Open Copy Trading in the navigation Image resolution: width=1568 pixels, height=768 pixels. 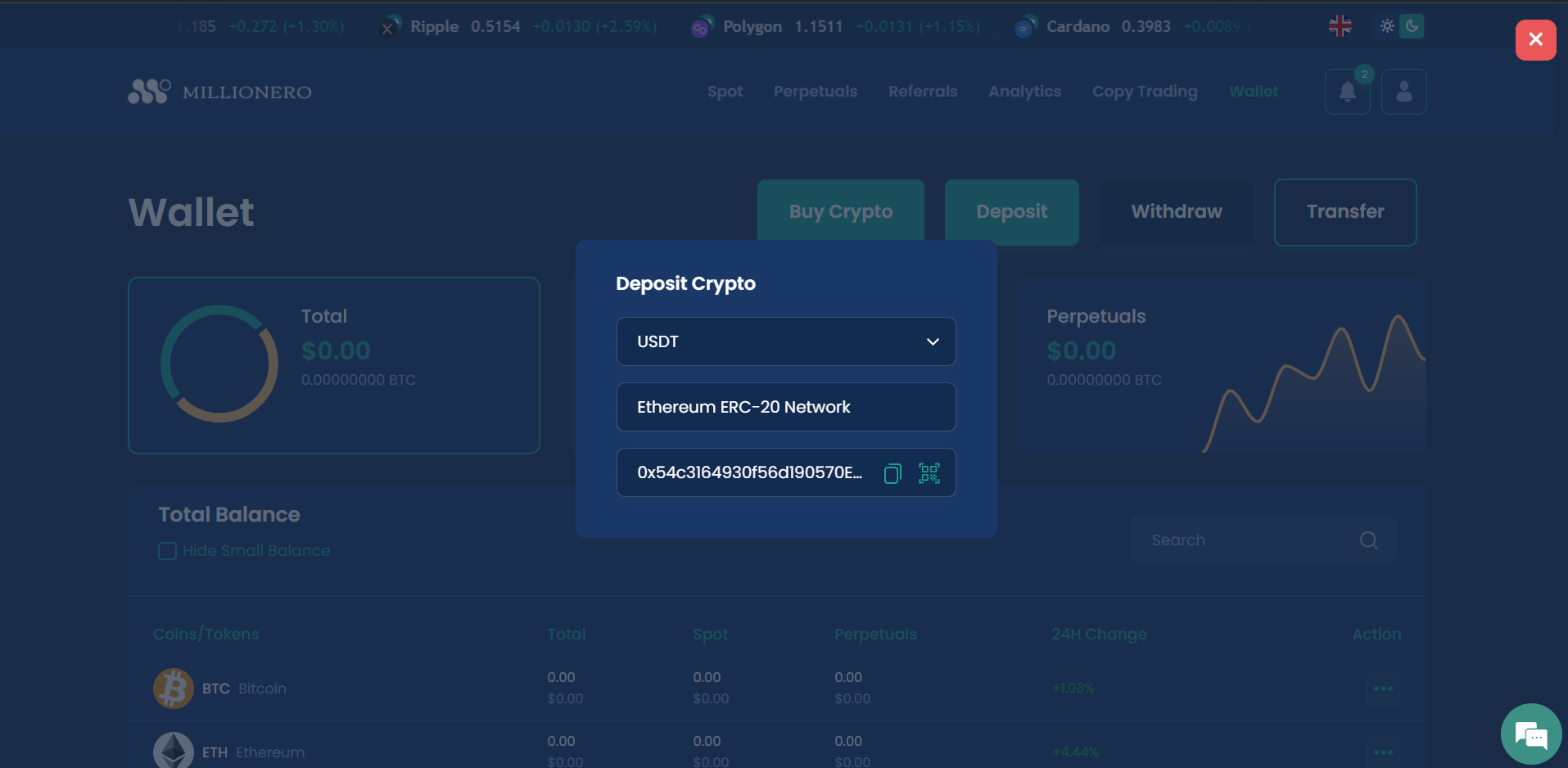coord(1145,92)
